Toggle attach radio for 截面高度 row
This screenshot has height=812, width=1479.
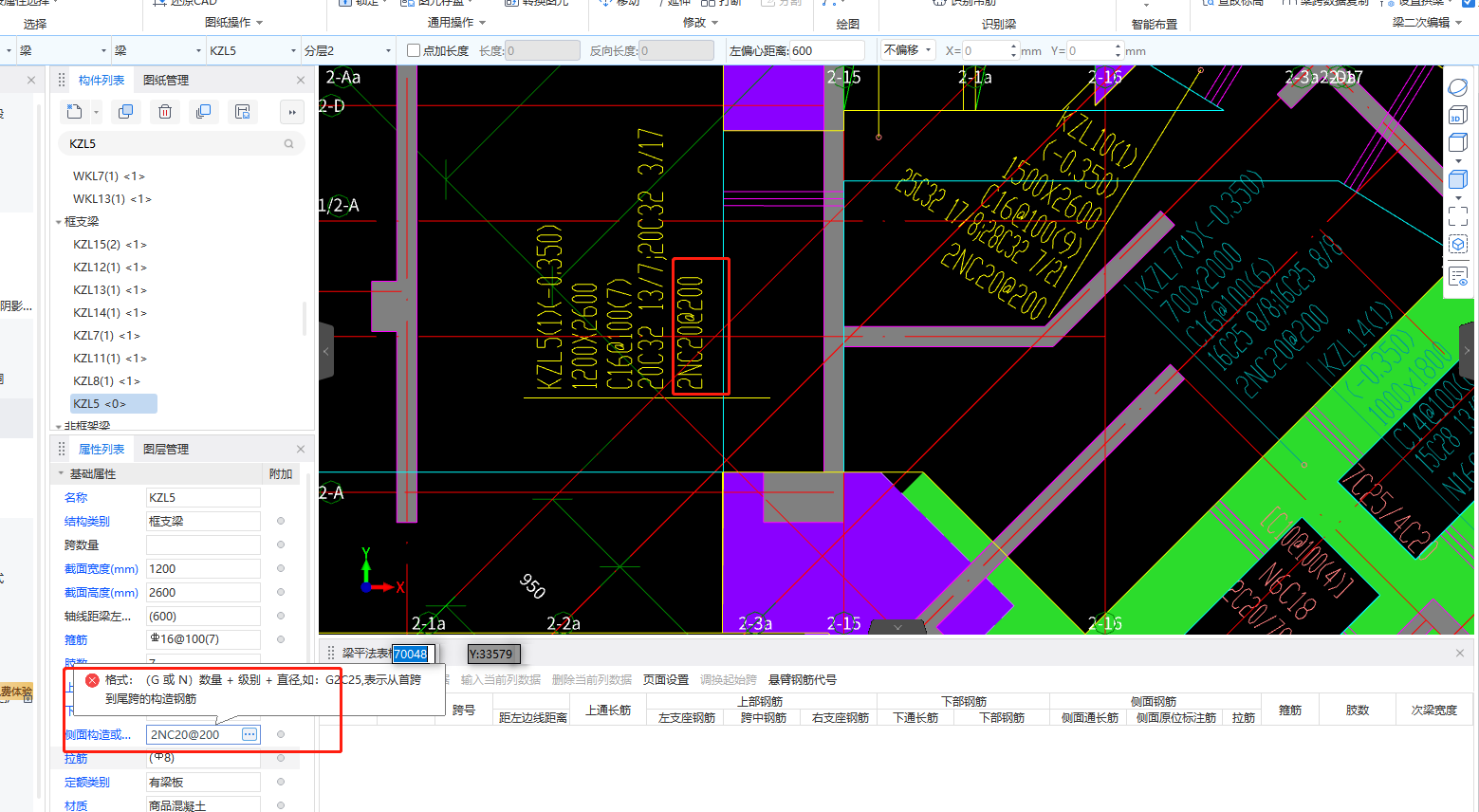point(281,592)
